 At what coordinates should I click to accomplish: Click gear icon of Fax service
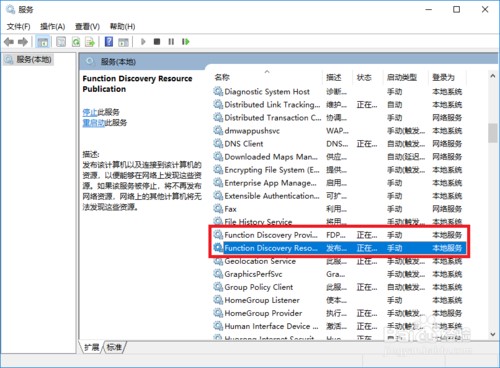218,209
